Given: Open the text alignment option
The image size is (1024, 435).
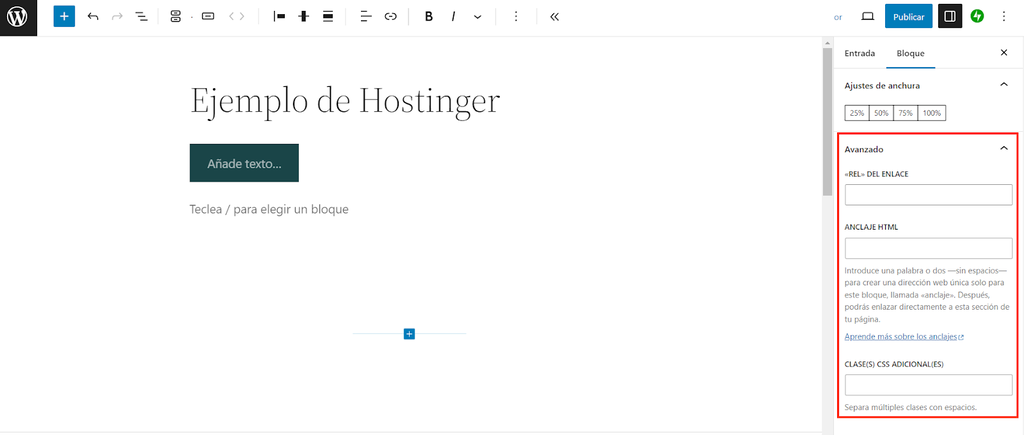Looking at the screenshot, I should 366,16.
